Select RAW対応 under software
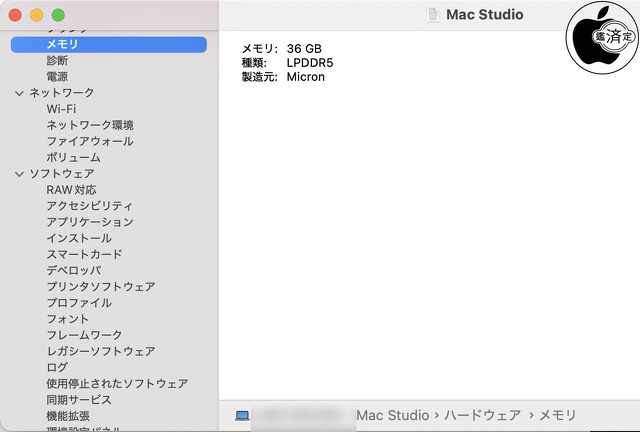Image resolution: width=640 pixels, height=432 pixels. (71, 190)
